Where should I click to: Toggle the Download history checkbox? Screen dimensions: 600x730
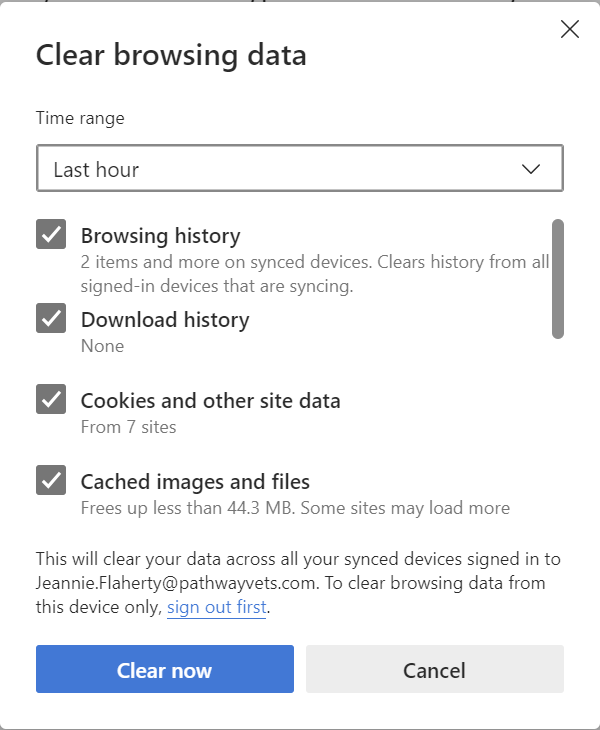[51, 318]
